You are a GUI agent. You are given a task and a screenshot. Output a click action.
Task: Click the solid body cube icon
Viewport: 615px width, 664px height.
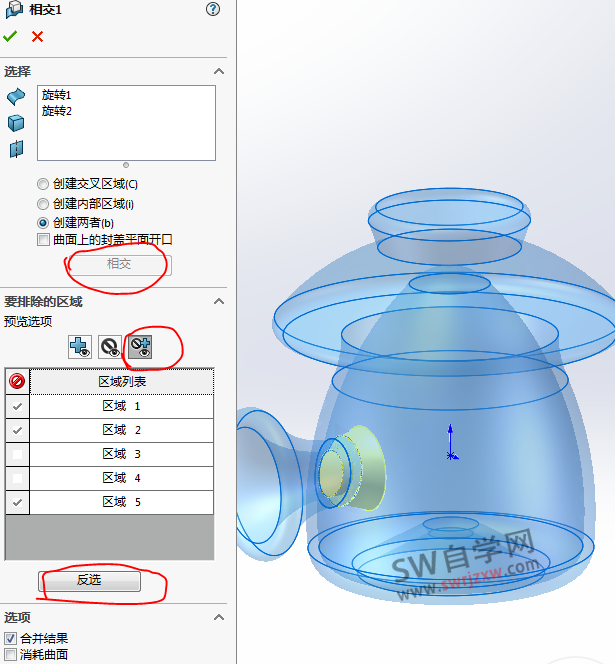pyautogui.click(x=16, y=123)
